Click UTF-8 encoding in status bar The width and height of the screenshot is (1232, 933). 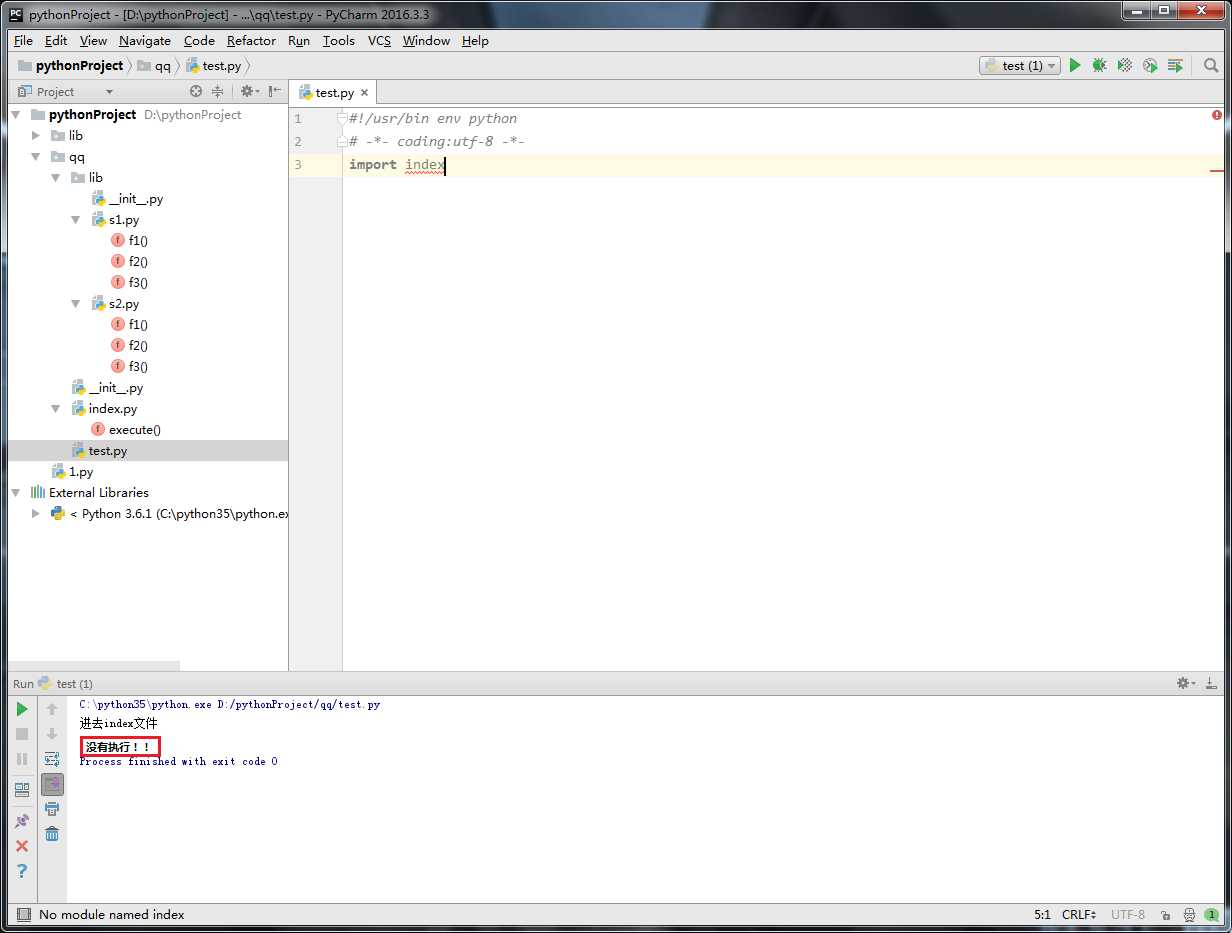(1128, 914)
